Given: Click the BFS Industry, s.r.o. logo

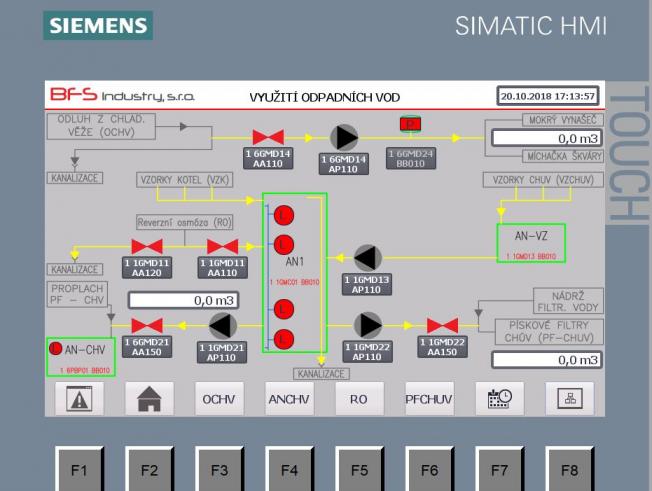Looking at the screenshot, I should click(x=122, y=95).
